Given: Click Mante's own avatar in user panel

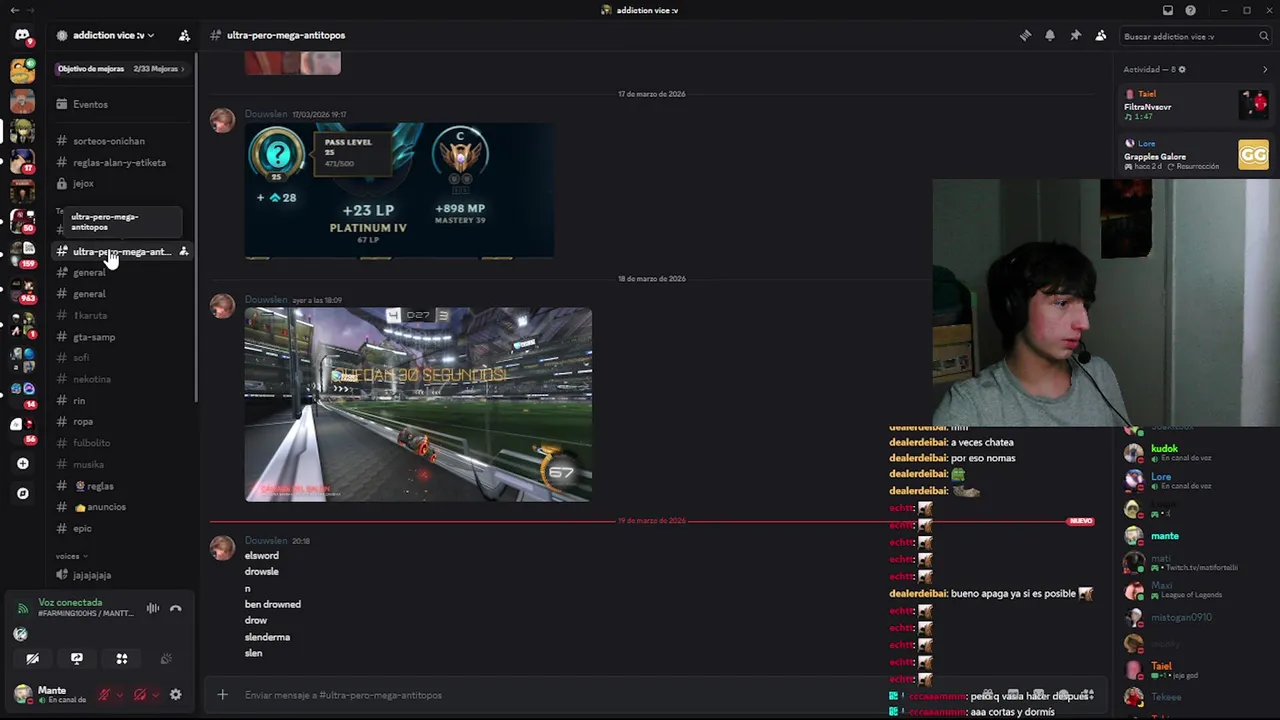Looking at the screenshot, I should click(x=22, y=693).
